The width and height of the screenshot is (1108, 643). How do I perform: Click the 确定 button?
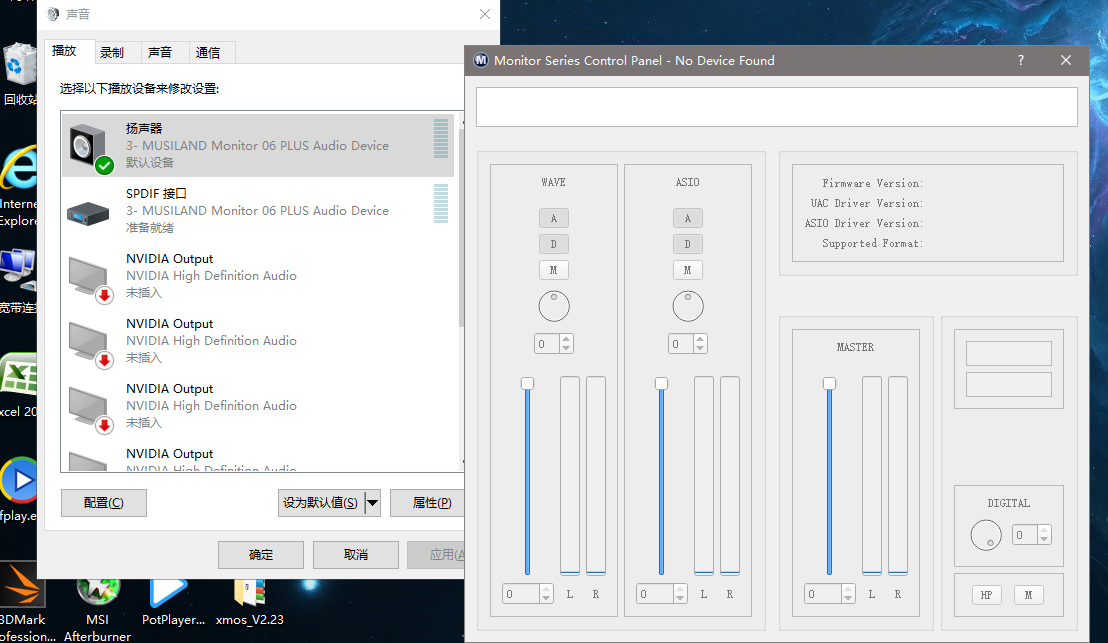(260, 555)
